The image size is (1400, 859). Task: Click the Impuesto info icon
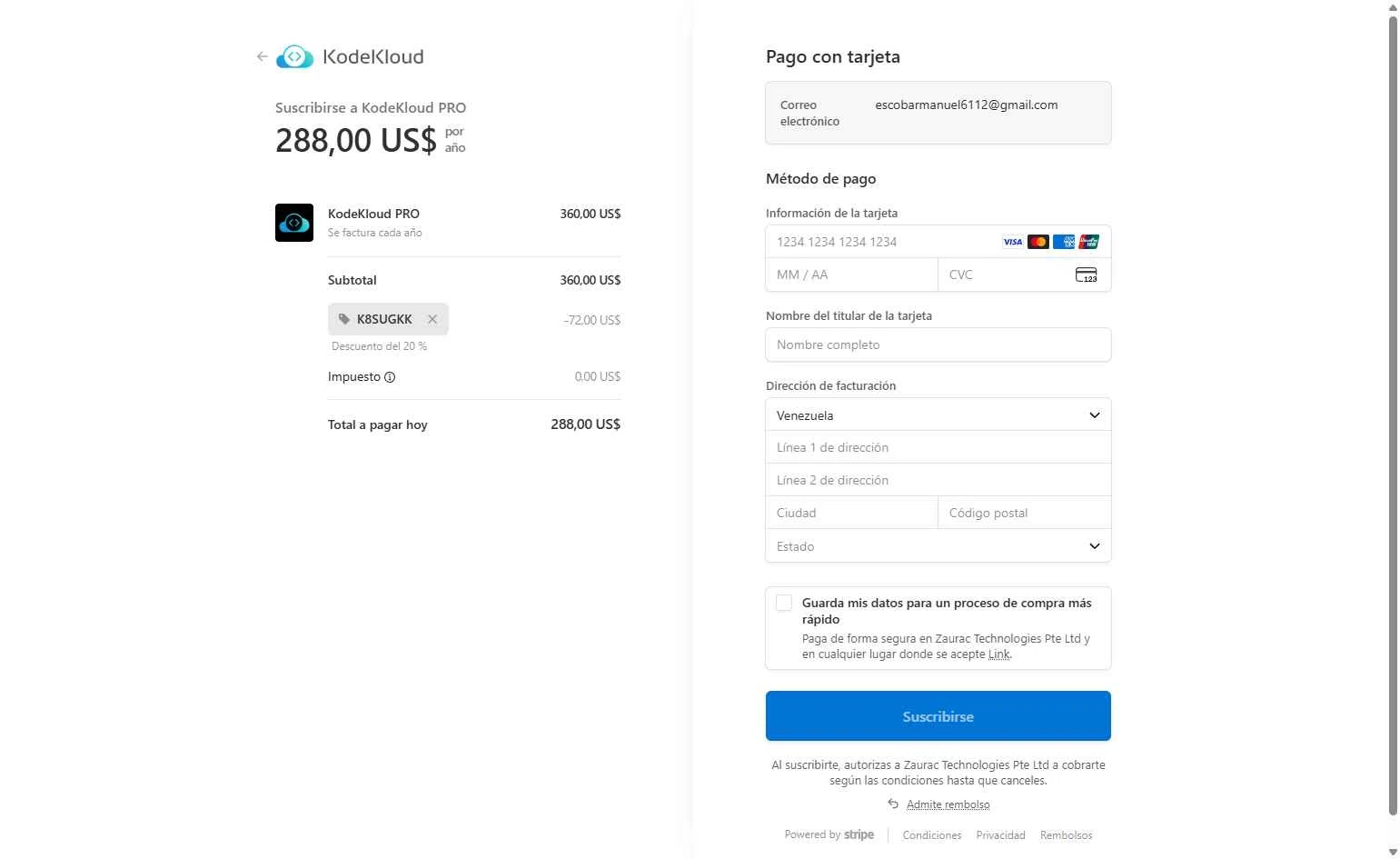click(x=390, y=377)
